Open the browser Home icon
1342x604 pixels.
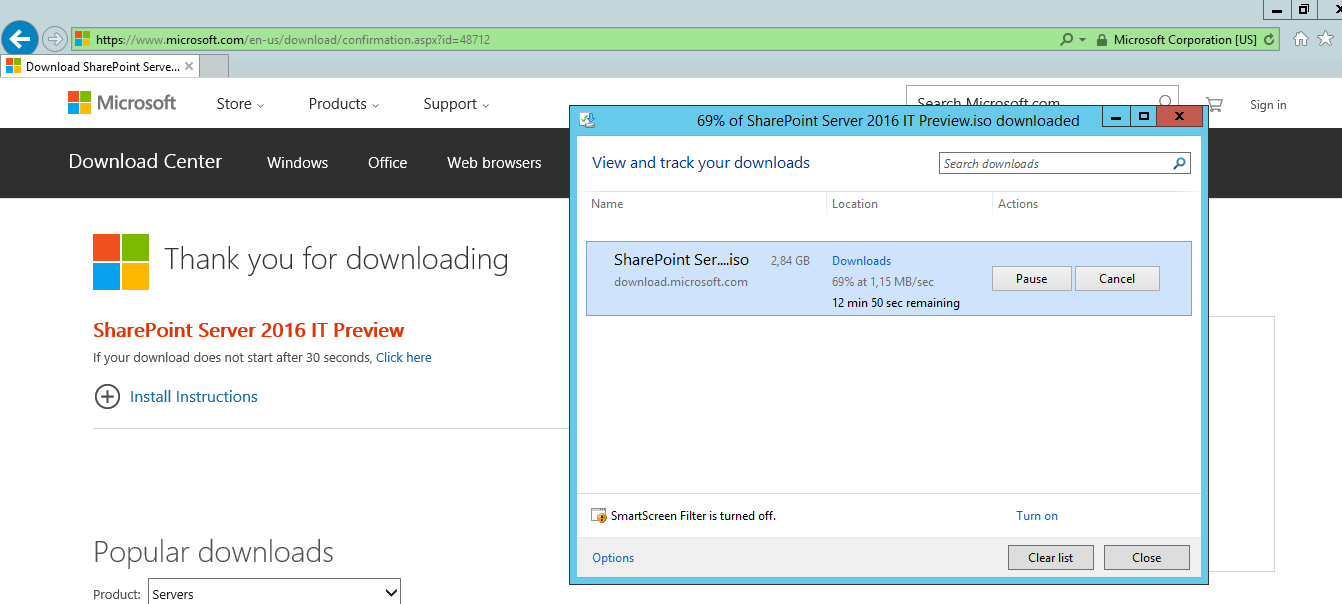1301,39
